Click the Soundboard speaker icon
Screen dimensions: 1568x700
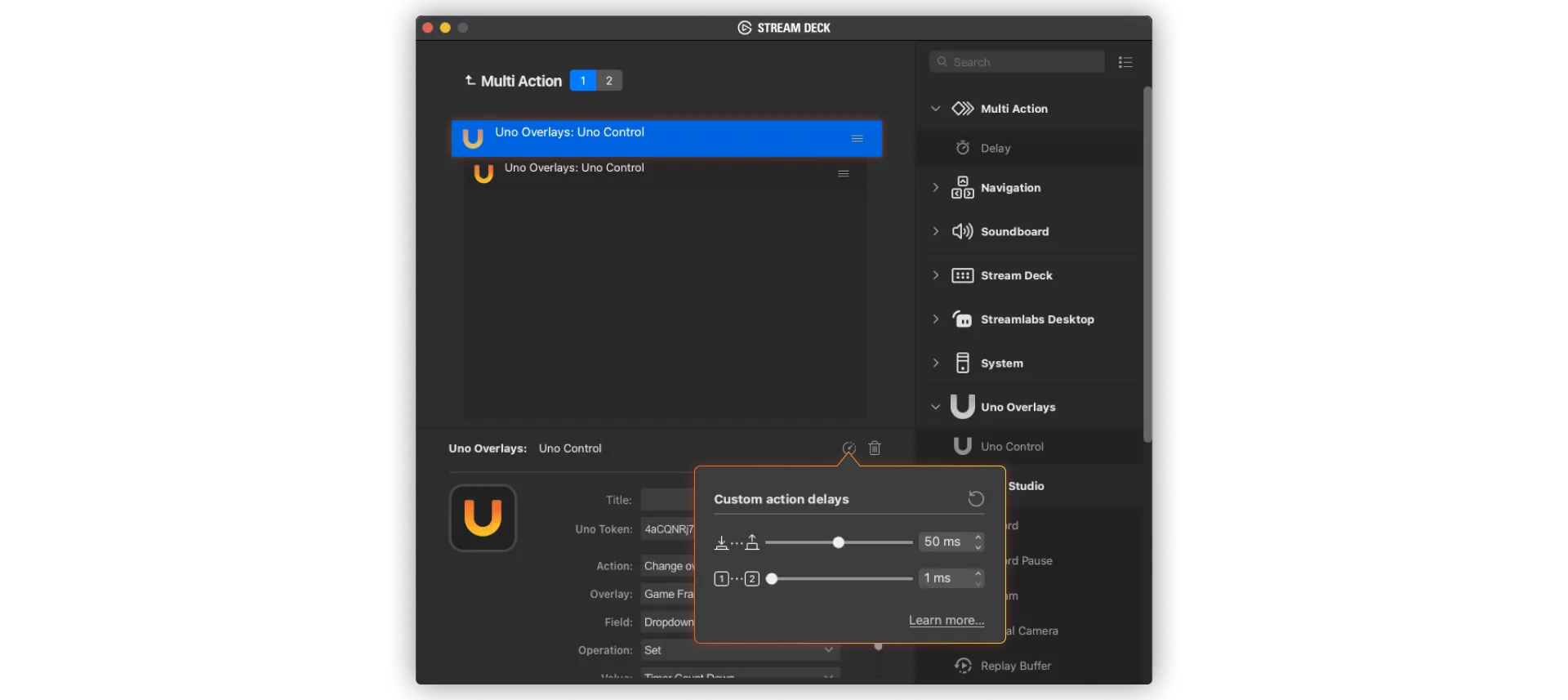pos(963,232)
